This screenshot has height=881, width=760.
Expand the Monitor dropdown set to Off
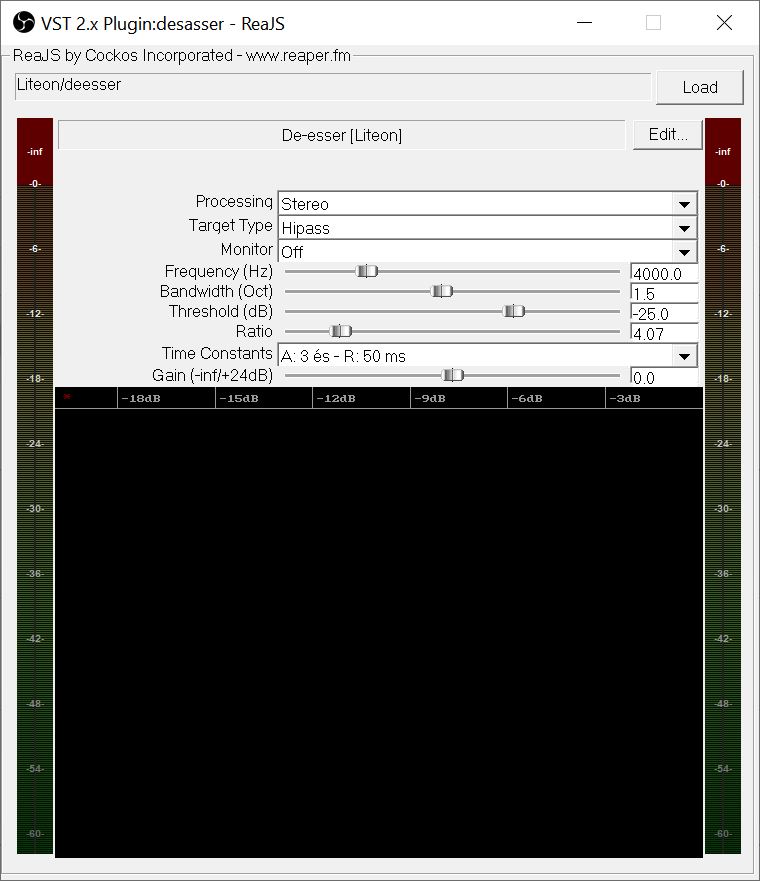[x=684, y=252]
